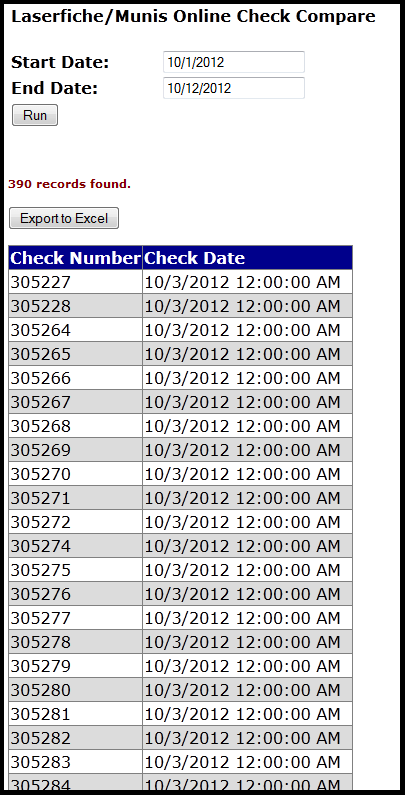This screenshot has height=795, width=405.
Task: Select check number 305274 cell
Action: click(76, 546)
